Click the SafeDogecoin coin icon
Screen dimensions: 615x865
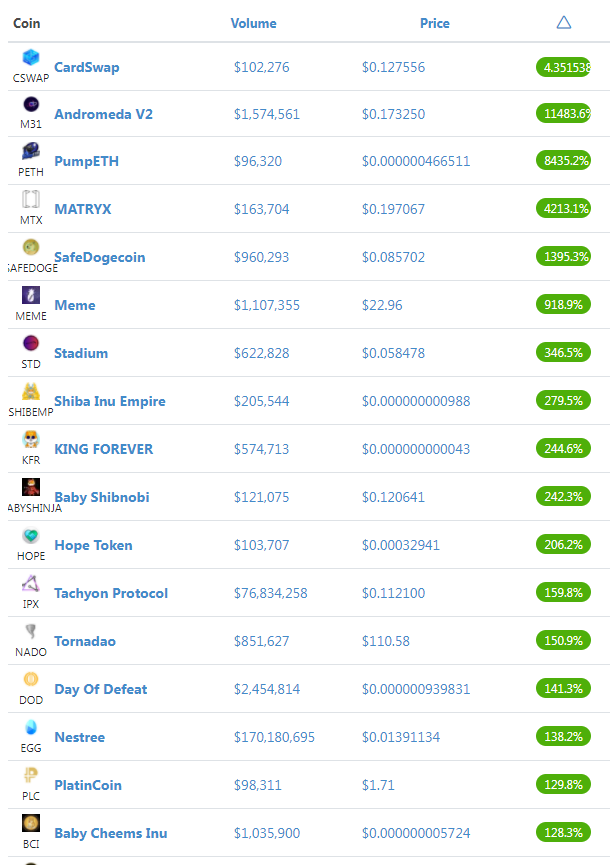pyautogui.click(x=31, y=247)
